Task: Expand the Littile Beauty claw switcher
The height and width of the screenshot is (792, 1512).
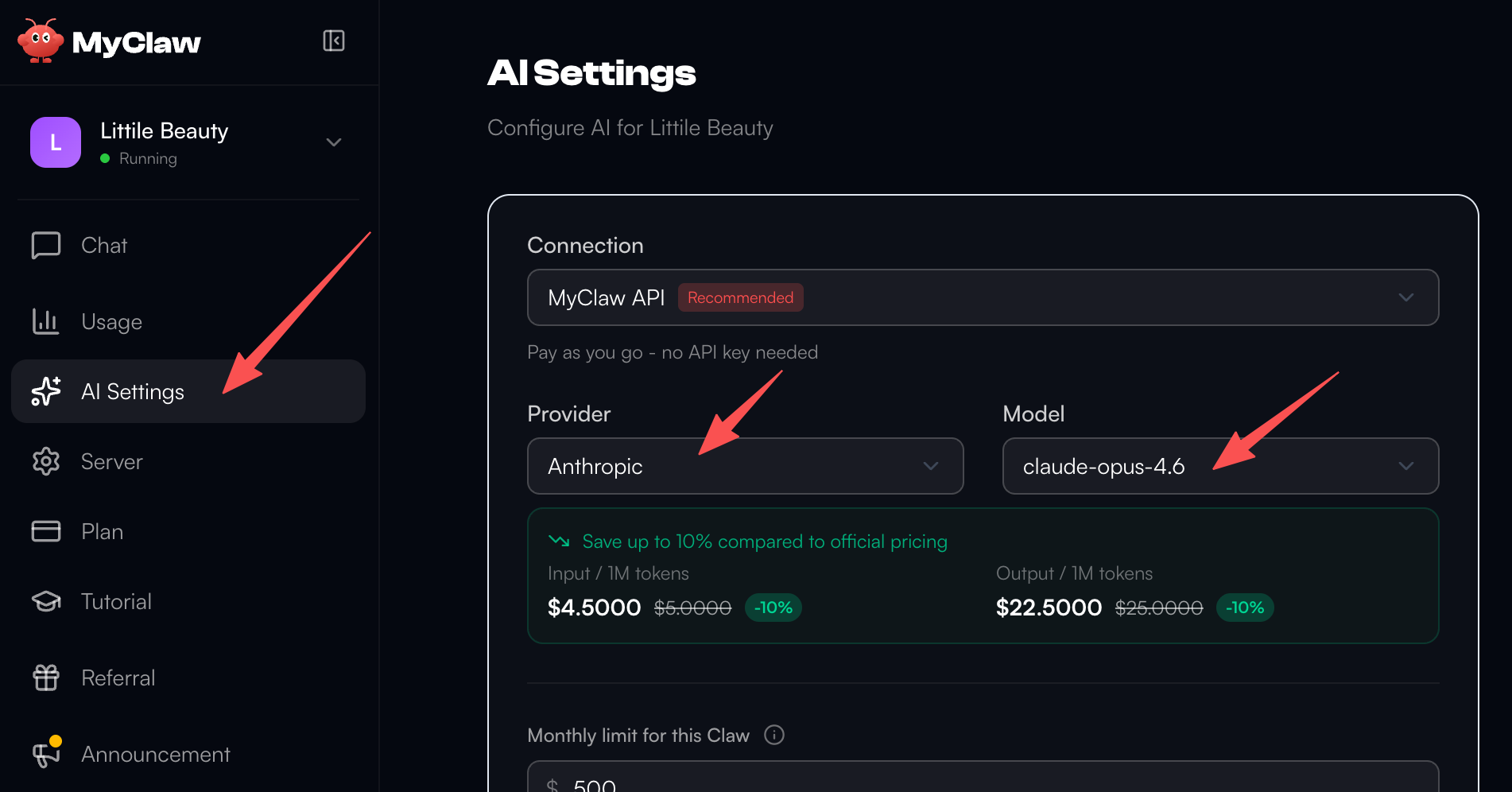Action: tap(334, 142)
